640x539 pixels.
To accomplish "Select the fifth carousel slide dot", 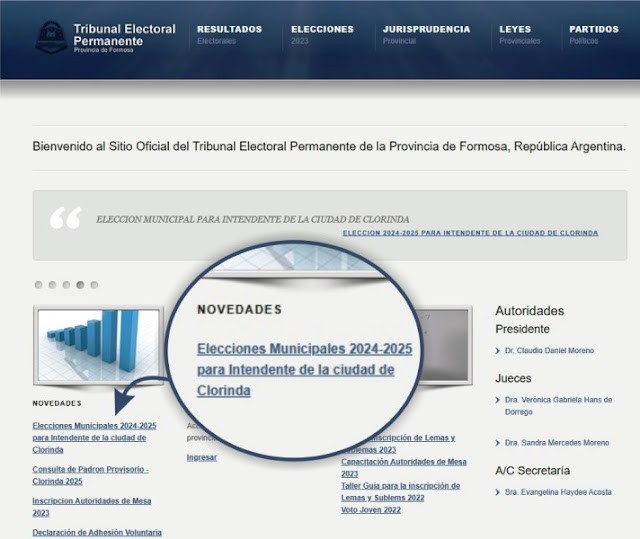I will (x=94, y=285).
